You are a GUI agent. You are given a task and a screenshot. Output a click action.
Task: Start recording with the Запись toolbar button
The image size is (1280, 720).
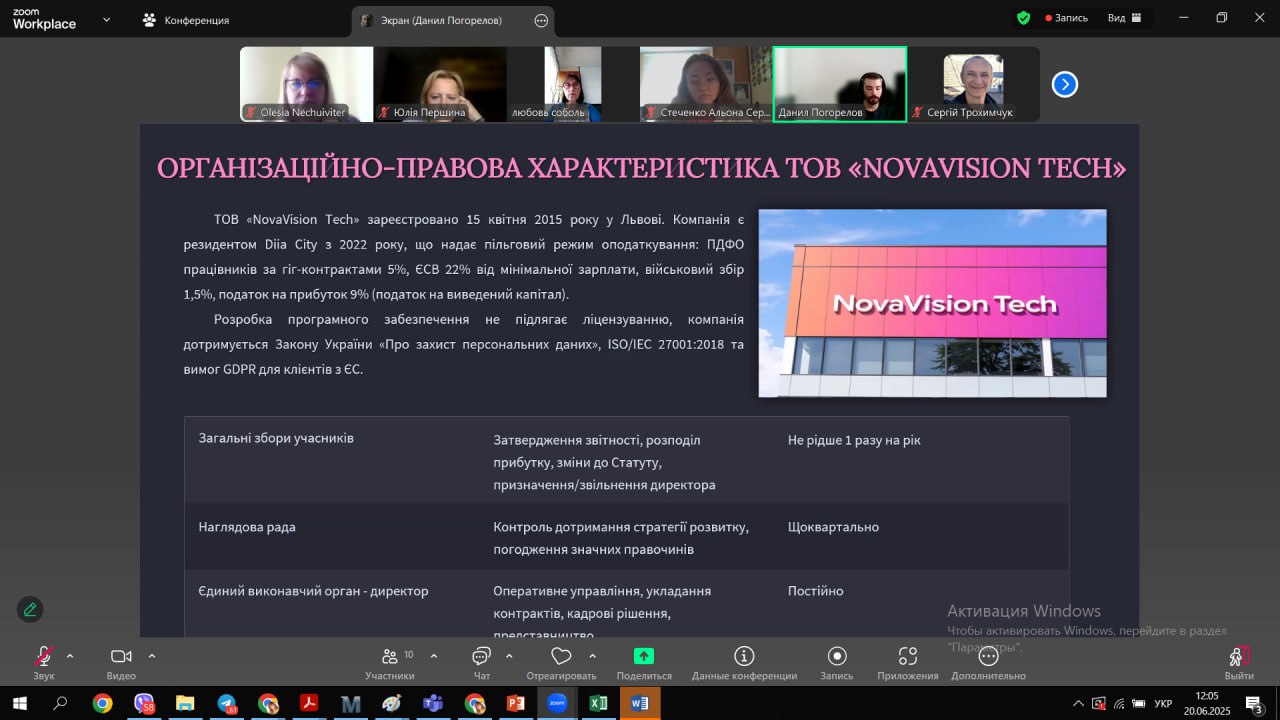(x=837, y=662)
